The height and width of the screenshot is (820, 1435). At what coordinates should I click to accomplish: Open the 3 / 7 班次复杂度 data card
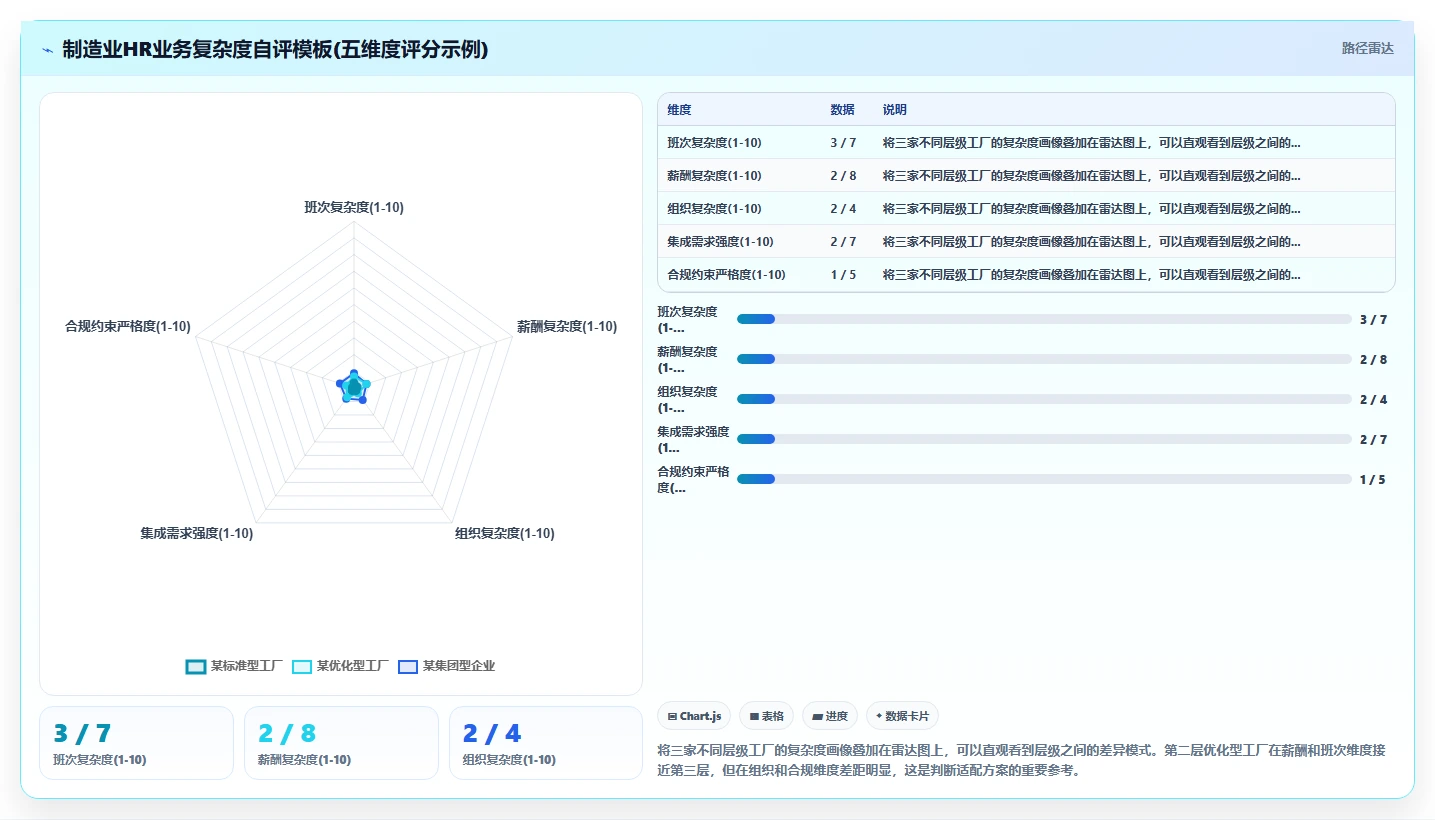[136, 743]
